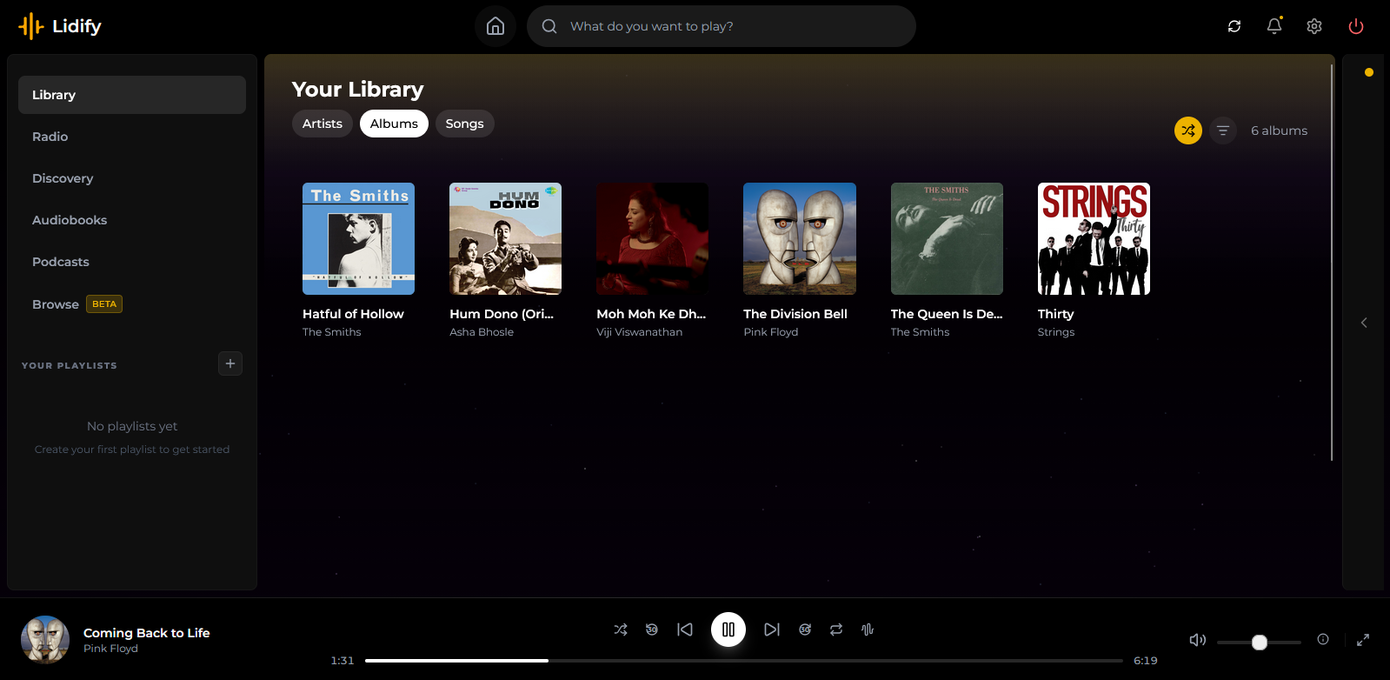The height and width of the screenshot is (680, 1390).
Task: Open Library in the sidebar
Action: pos(132,95)
